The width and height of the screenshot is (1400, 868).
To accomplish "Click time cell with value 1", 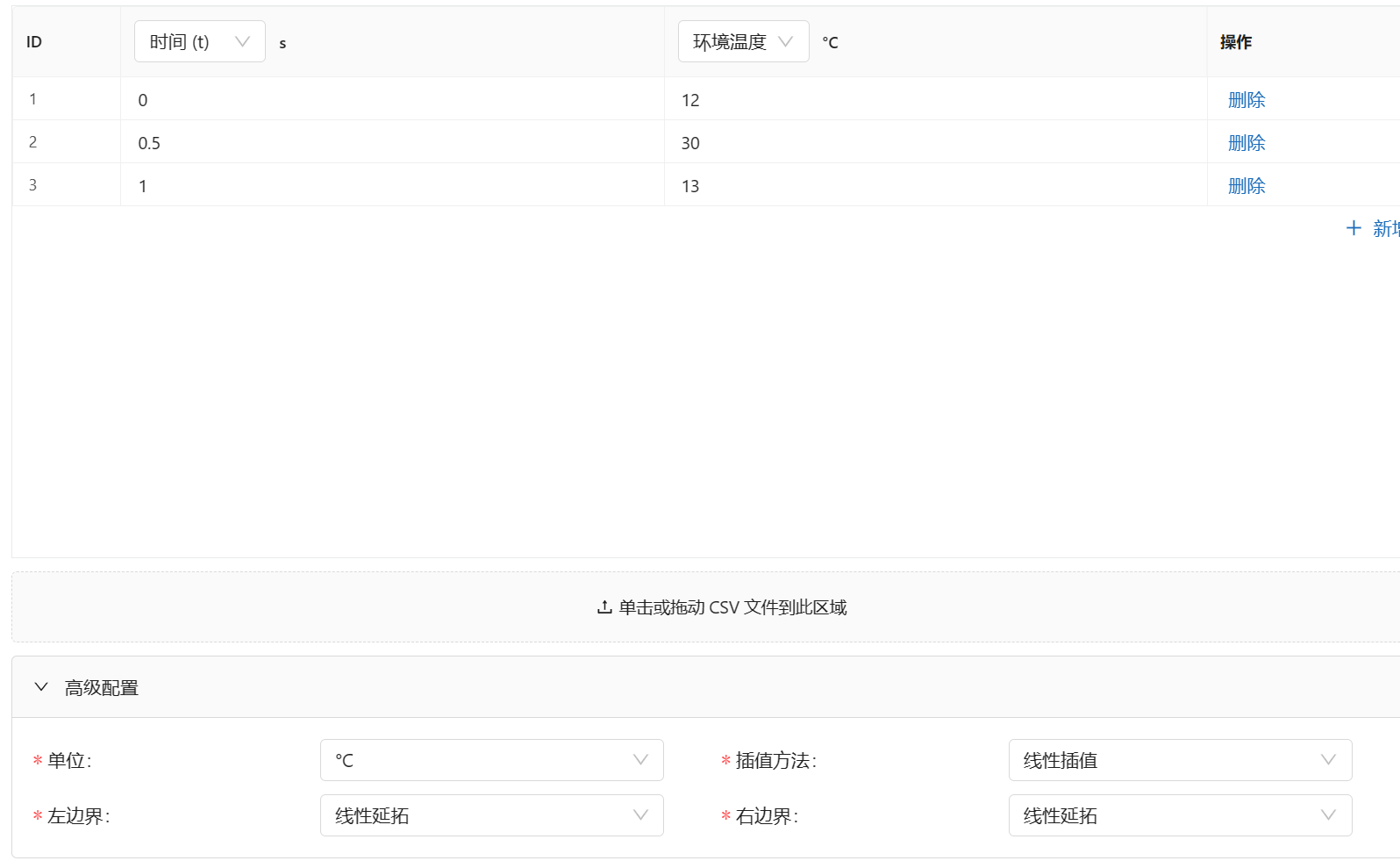I will [392, 185].
